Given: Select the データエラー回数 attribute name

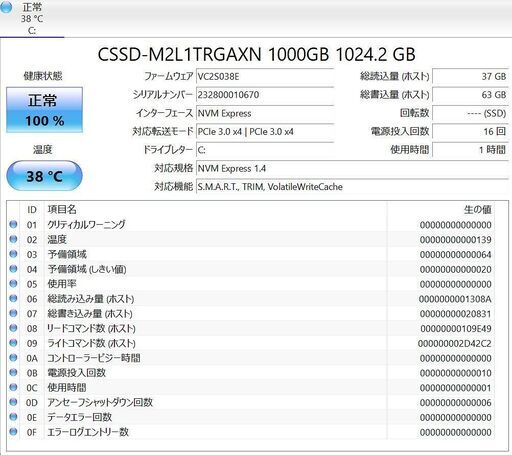Looking at the screenshot, I should 79,417.
